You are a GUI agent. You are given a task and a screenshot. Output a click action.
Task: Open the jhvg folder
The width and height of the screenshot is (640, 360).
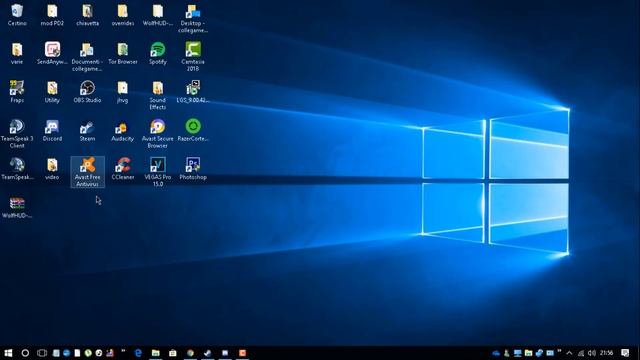click(x=122, y=92)
